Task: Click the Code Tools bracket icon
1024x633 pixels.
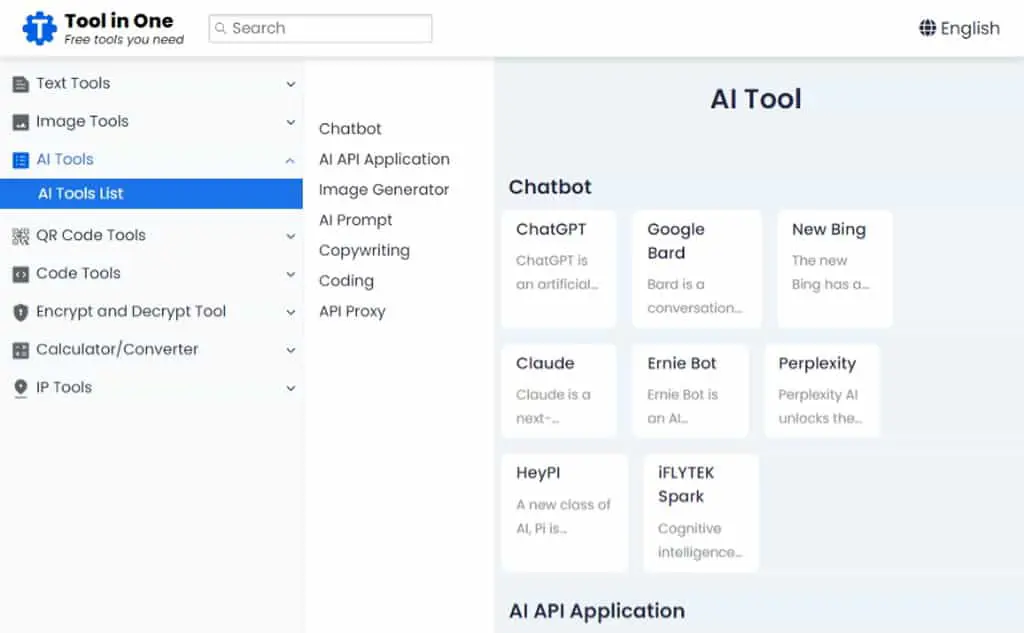Action: click(21, 274)
